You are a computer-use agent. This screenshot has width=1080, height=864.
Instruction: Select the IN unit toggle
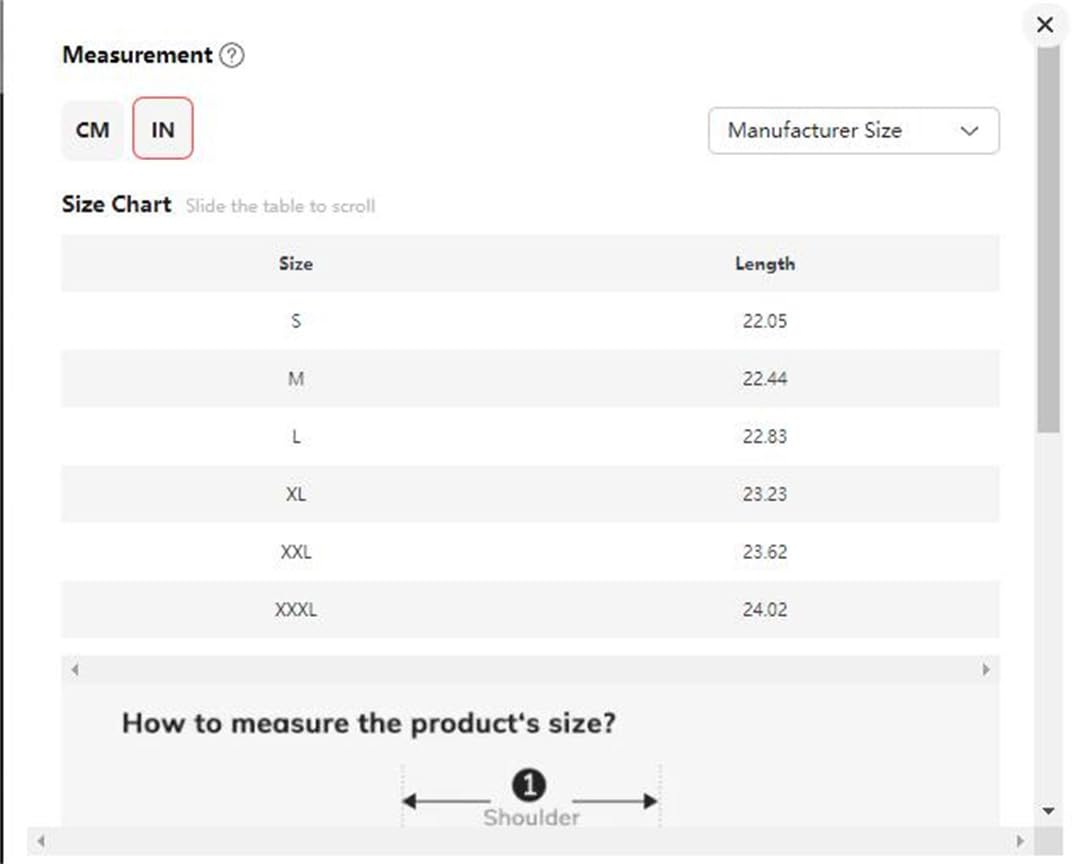163,129
